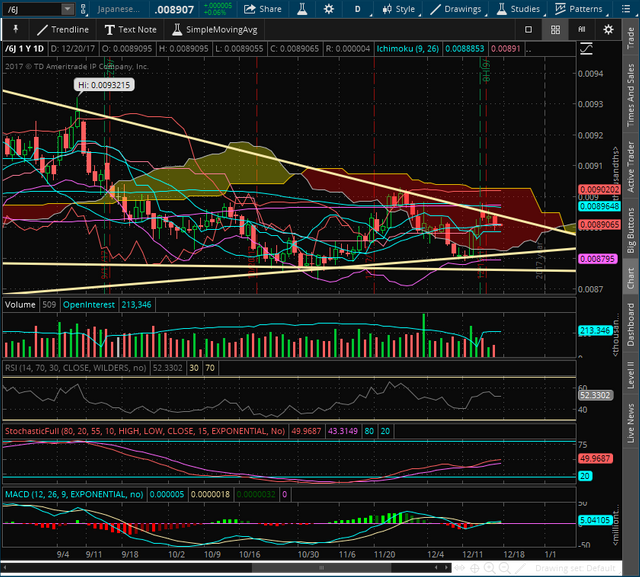Click the RSI 70 level value in header
The width and height of the screenshot is (640, 577).
tap(210, 368)
